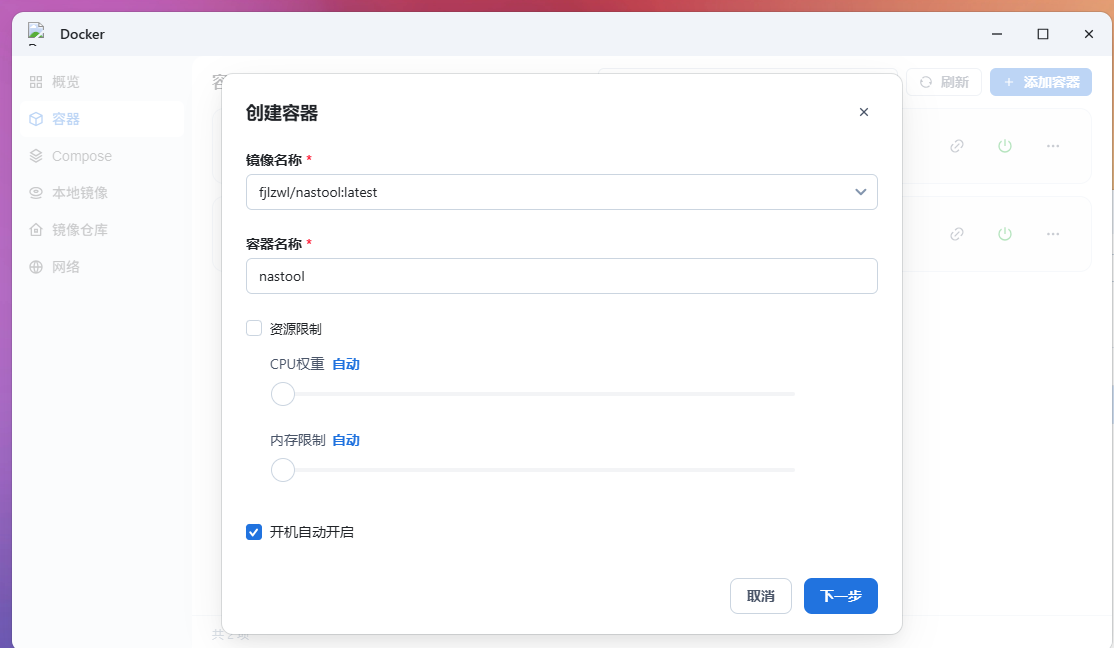Viewport: 1114px width, 648px height.
Task: Click the 镜像仓库 house icon
Action: click(x=36, y=230)
